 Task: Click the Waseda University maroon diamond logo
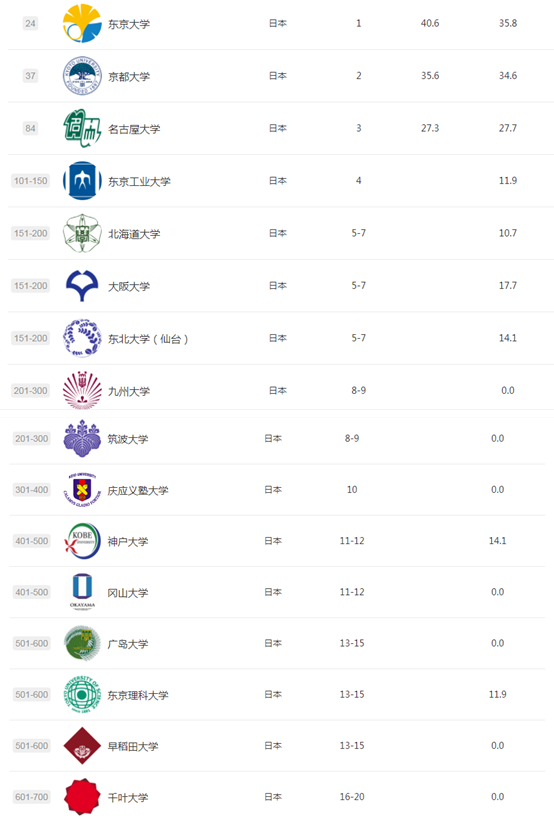coord(82,746)
